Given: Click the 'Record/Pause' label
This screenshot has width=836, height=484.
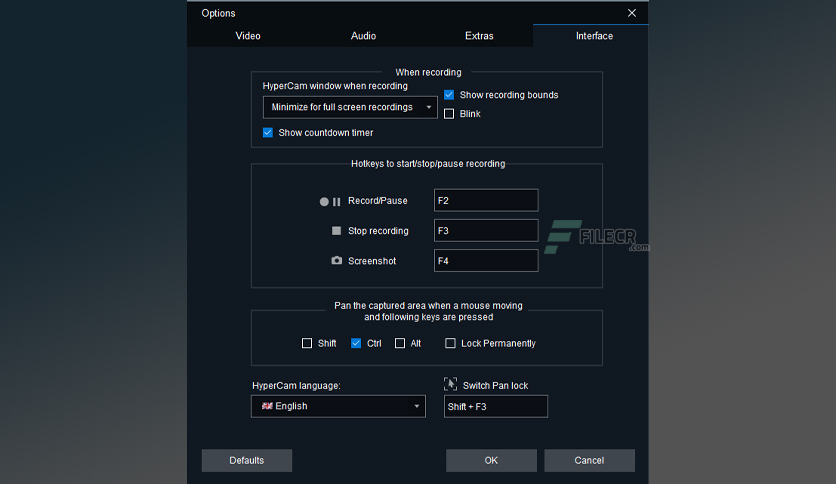Looking at the screenshot, I should pos(377,200).
